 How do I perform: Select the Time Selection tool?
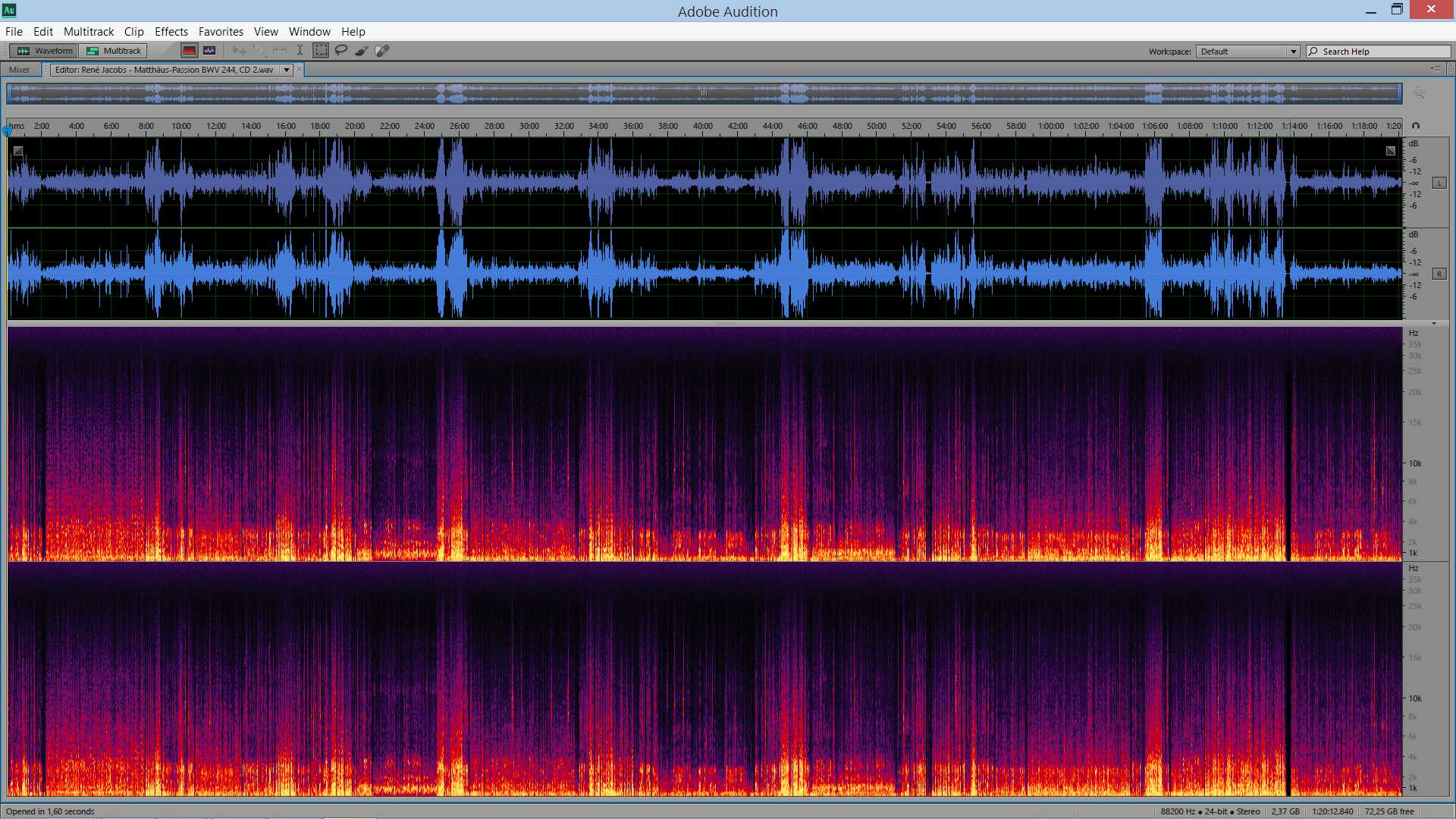coord(300,51)
